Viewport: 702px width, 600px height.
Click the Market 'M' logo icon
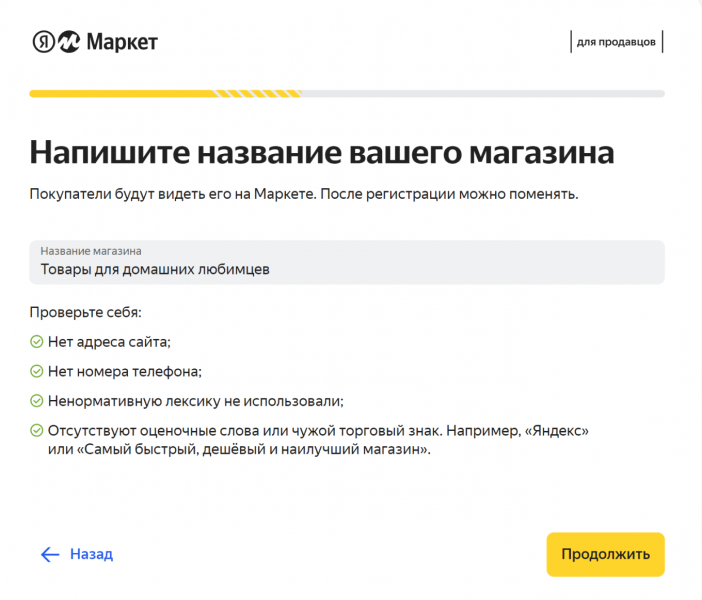click(x=69, y=42)
